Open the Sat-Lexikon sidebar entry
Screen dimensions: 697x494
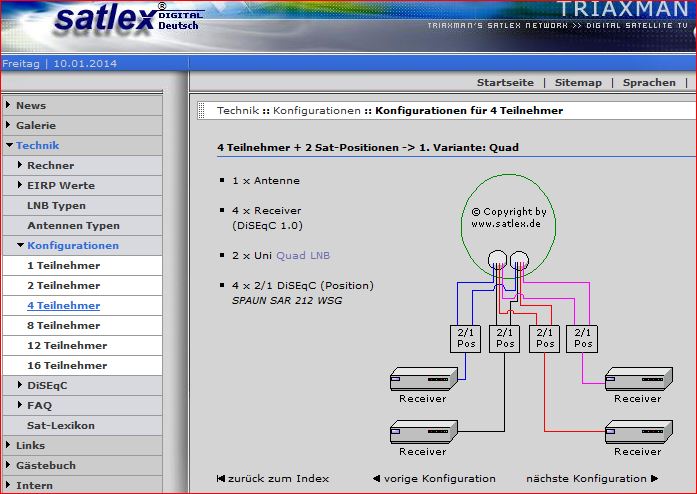(61, 425)
